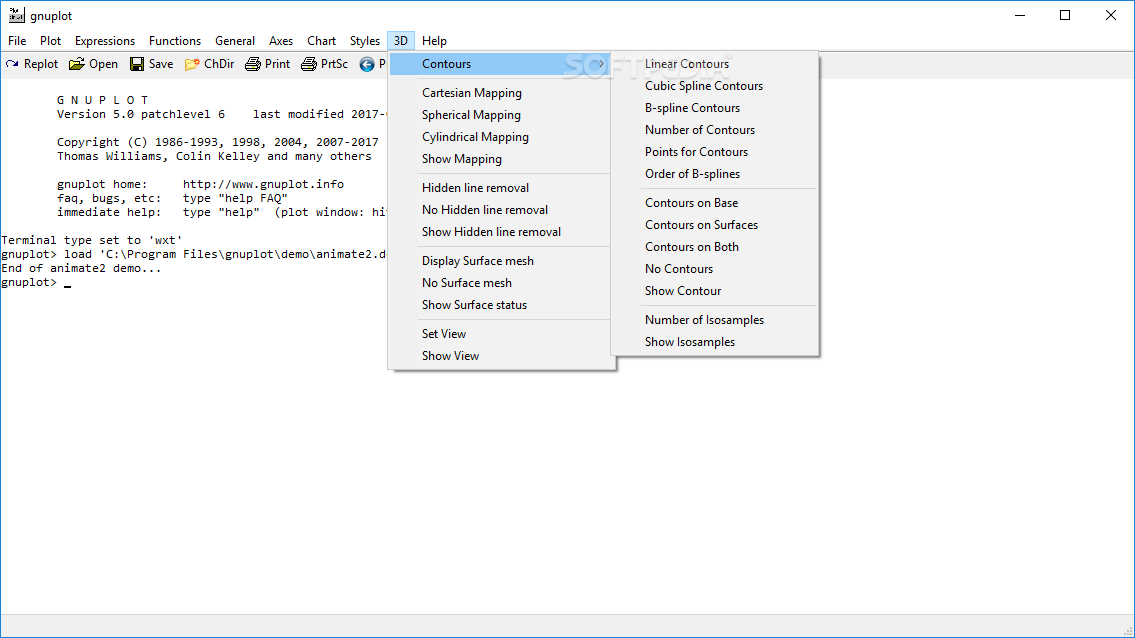Click the gnuplot> command prompt line
The height and width of the screenshot is (638, 1135).
[x=36, y=282]
